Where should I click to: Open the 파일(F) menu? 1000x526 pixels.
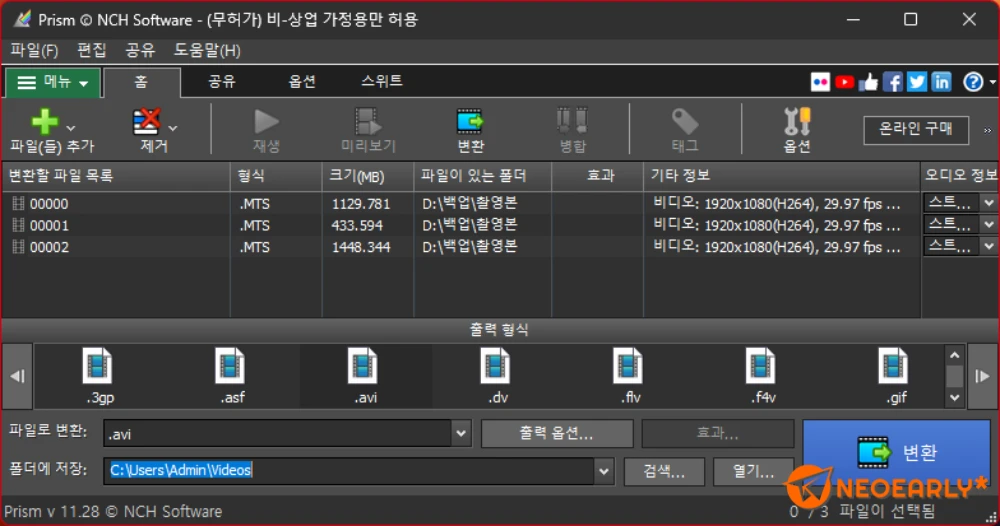(34, 50)
